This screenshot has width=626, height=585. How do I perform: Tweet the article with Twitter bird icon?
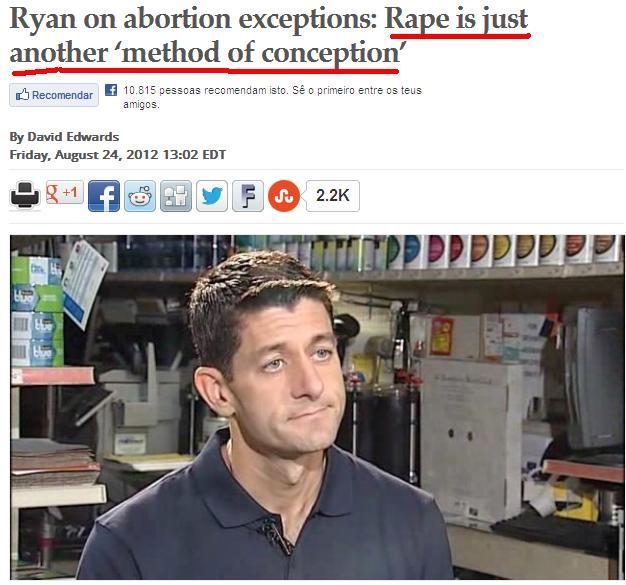pyautogui.click(x=212, y=196)
